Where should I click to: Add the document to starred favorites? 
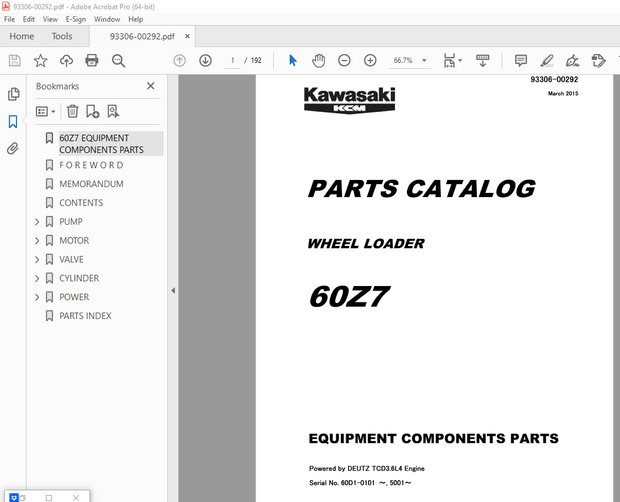click(40, 60)
